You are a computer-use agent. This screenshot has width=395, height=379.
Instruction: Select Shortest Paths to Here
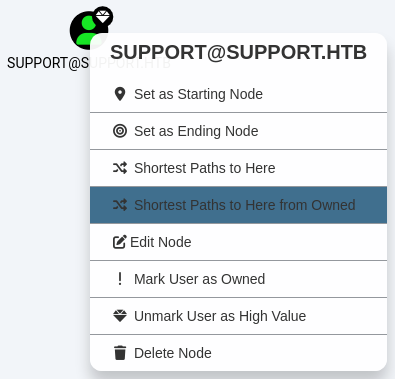[238, 168]
